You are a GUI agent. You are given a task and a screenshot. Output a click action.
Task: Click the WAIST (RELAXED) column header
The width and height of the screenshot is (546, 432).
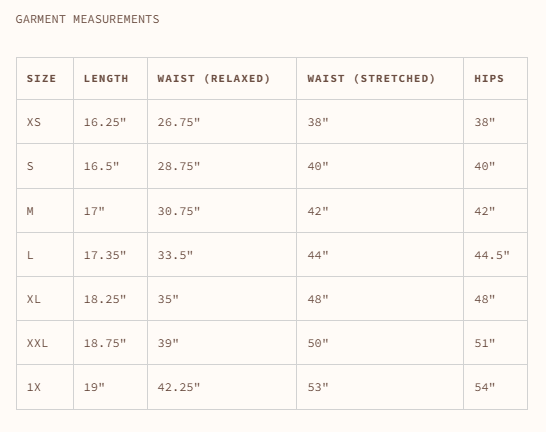click(214, 79)
